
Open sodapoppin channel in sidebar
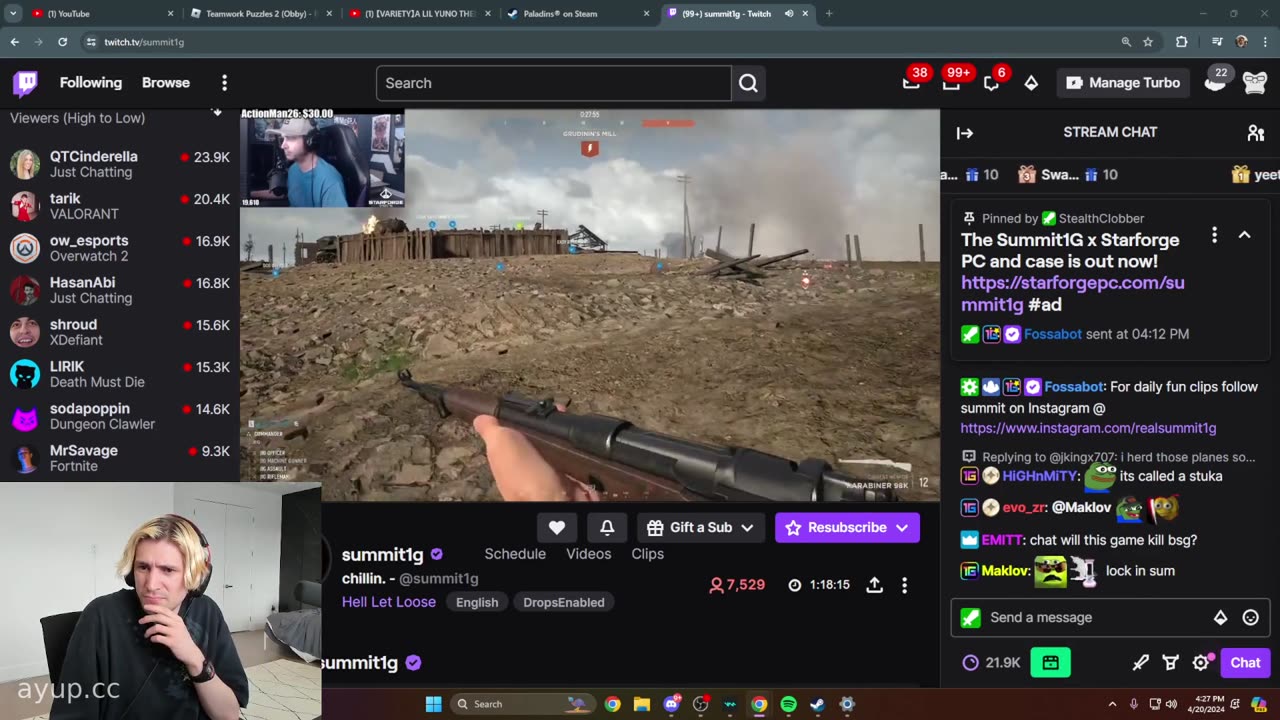click(x=120, y=416)
